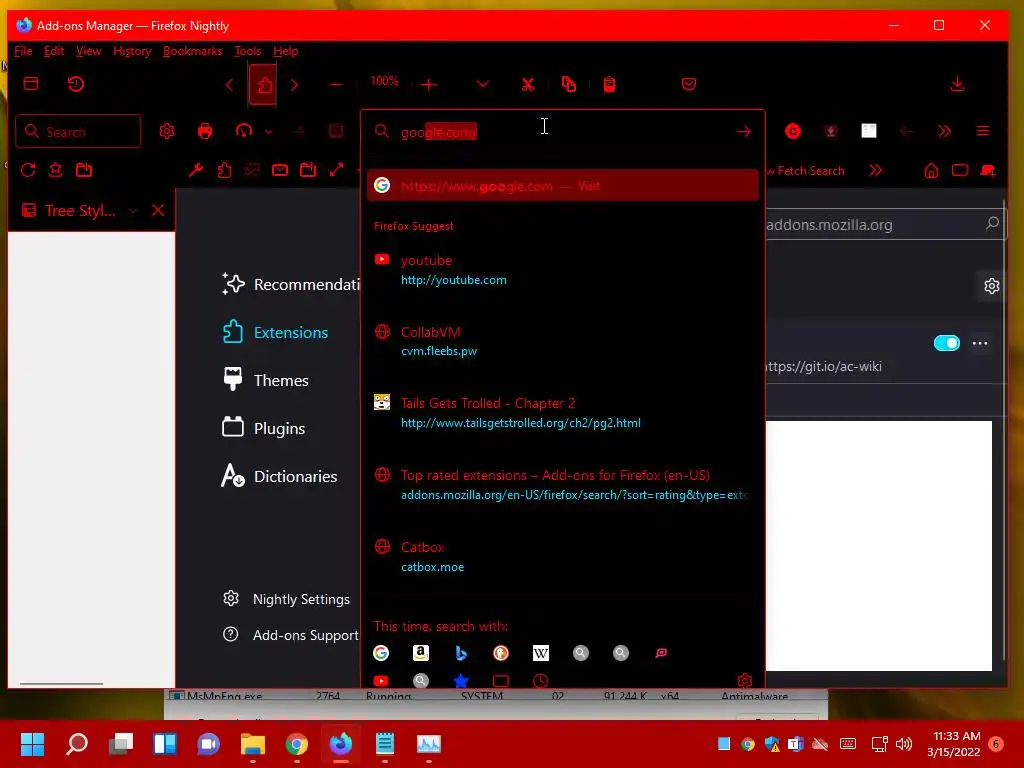Open the Tools menu
Viewport: 1024px width, 768px height.
click(x=248, y=51)
